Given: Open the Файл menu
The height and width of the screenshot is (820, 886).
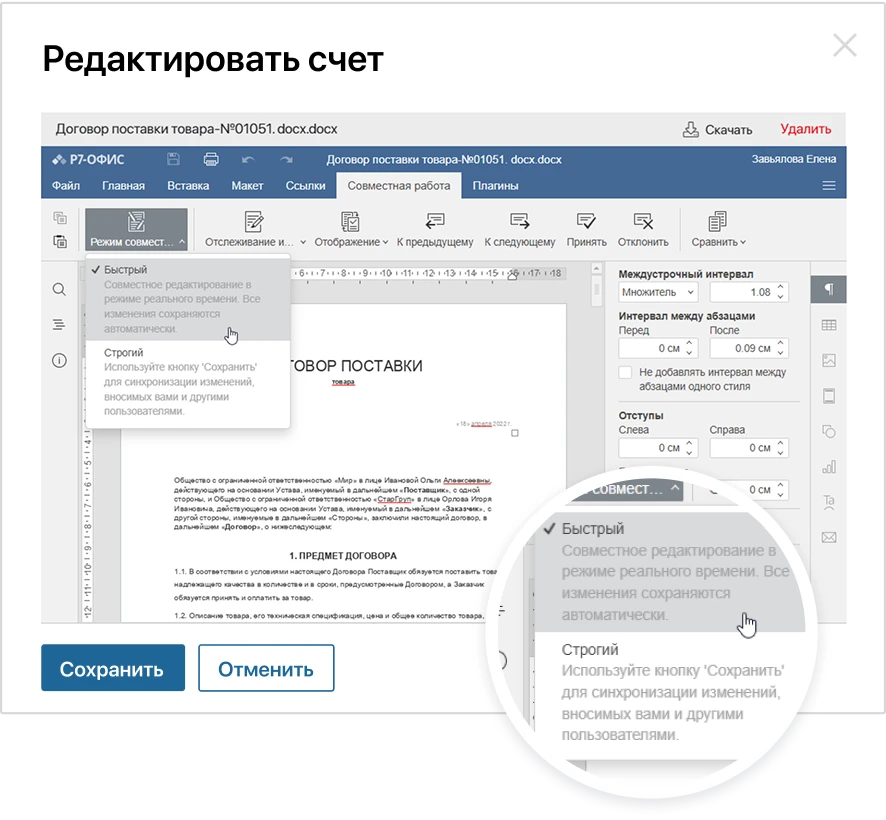Looking at the screenshot, I should pos(68,185).
